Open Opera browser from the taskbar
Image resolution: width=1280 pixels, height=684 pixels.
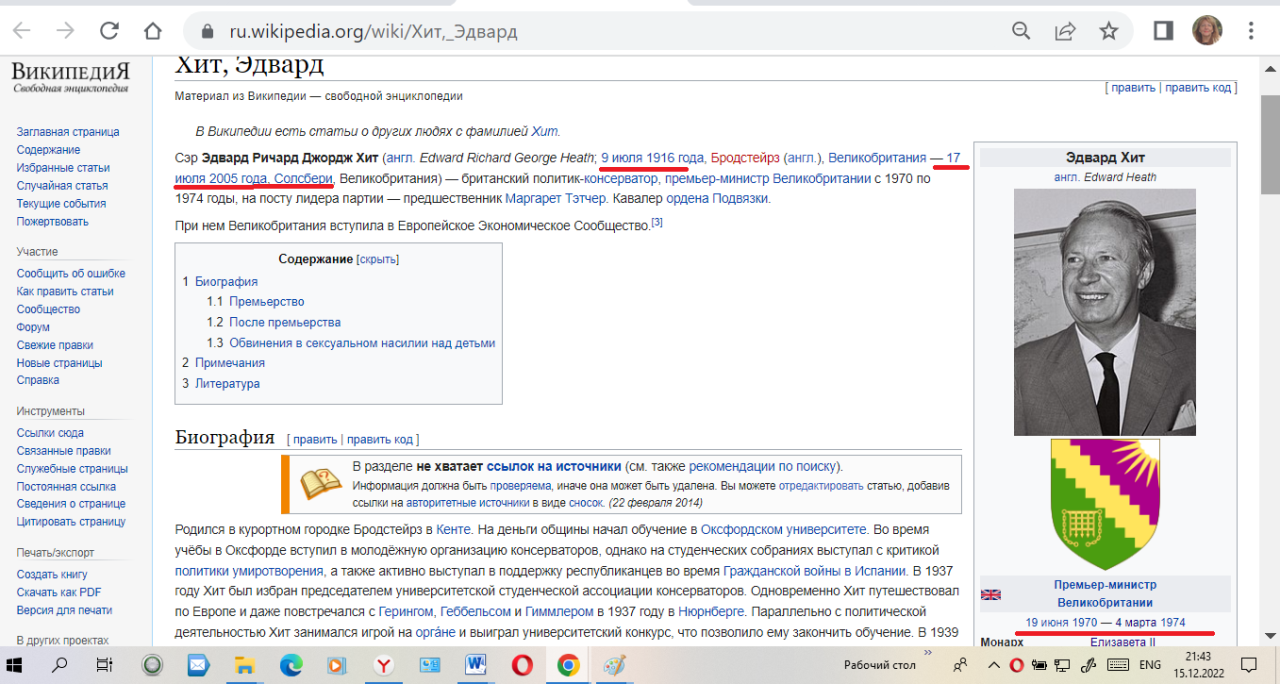tap(522, 664)
